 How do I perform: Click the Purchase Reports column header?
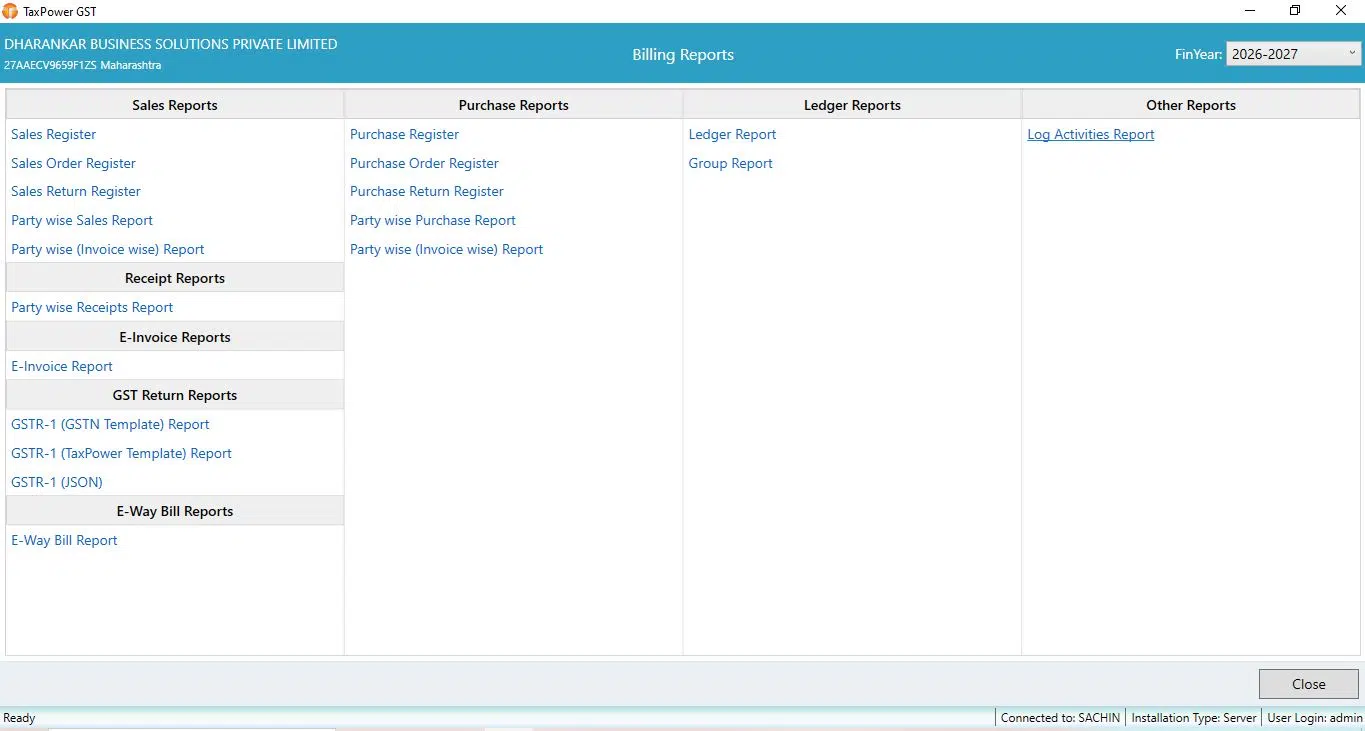pyautogui.click(x=513, y=105)
